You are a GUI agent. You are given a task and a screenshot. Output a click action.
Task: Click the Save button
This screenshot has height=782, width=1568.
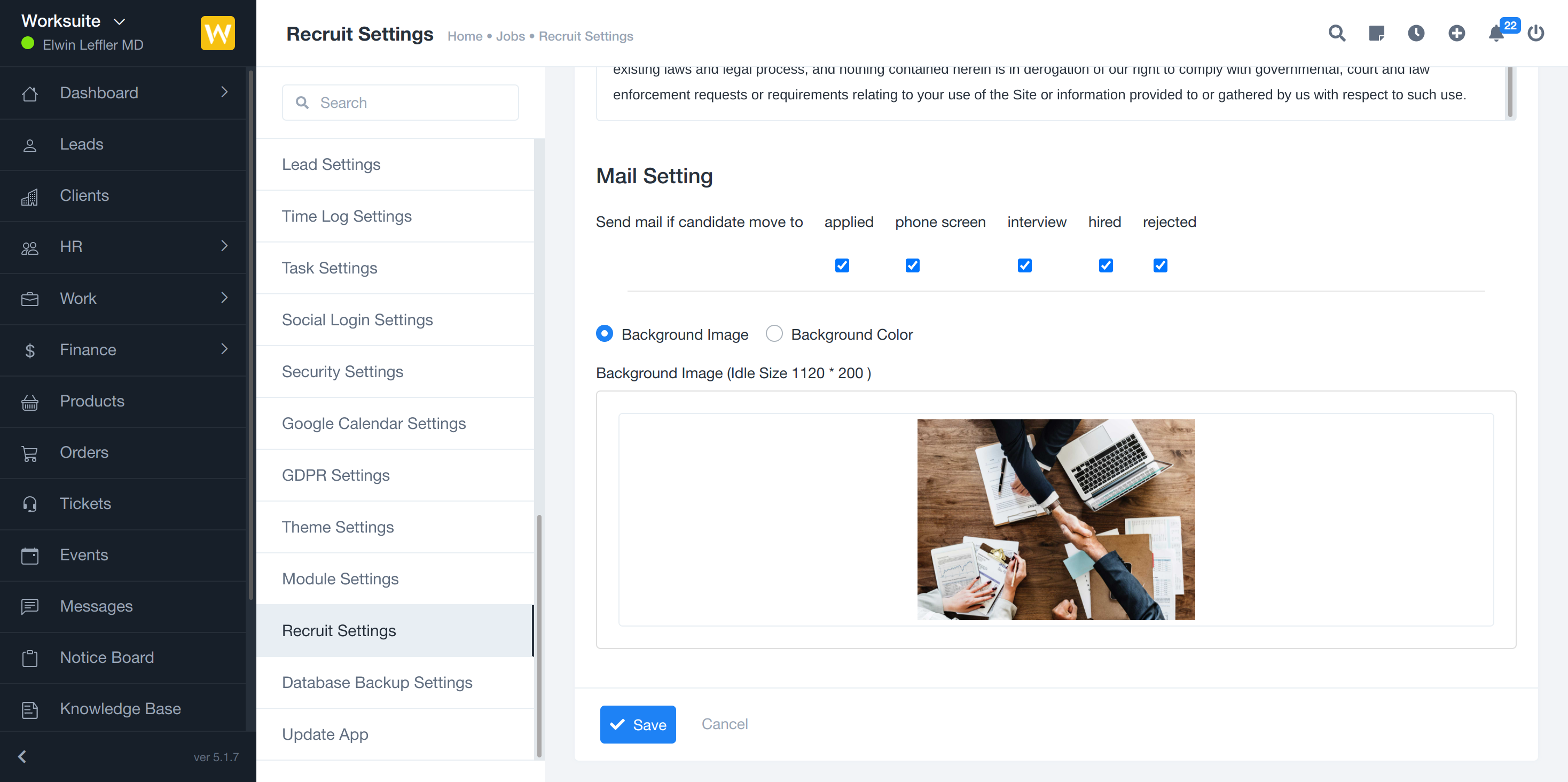coord(637,724)
